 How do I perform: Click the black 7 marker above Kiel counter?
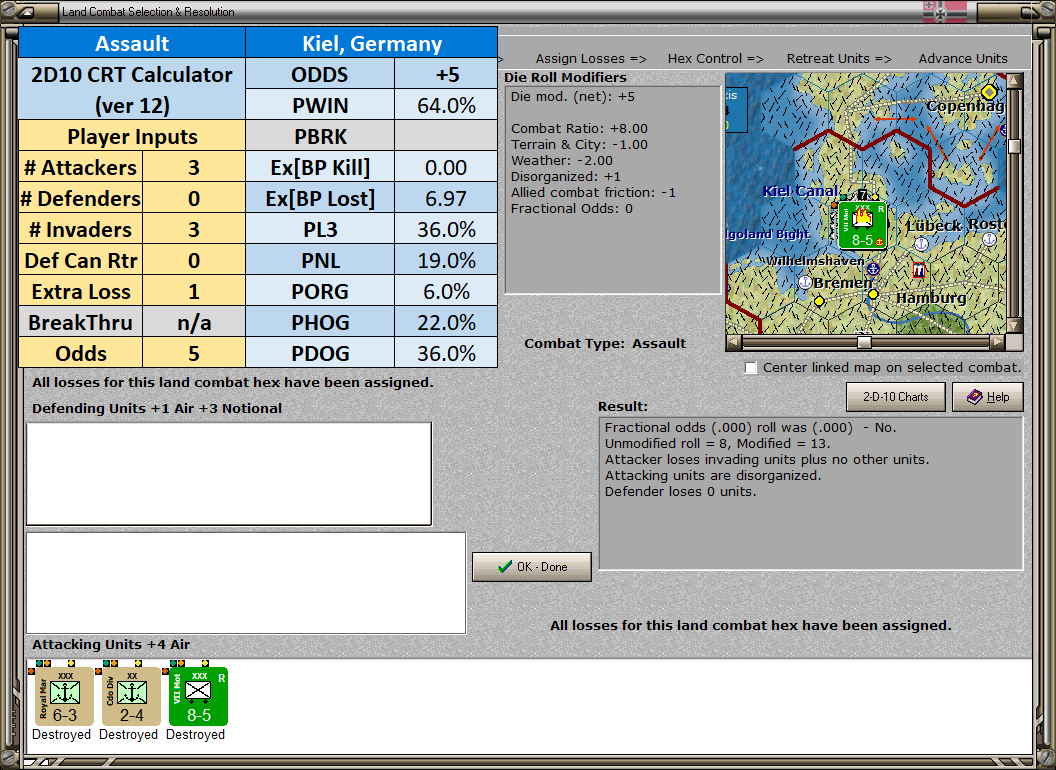(x=862, y=195)
